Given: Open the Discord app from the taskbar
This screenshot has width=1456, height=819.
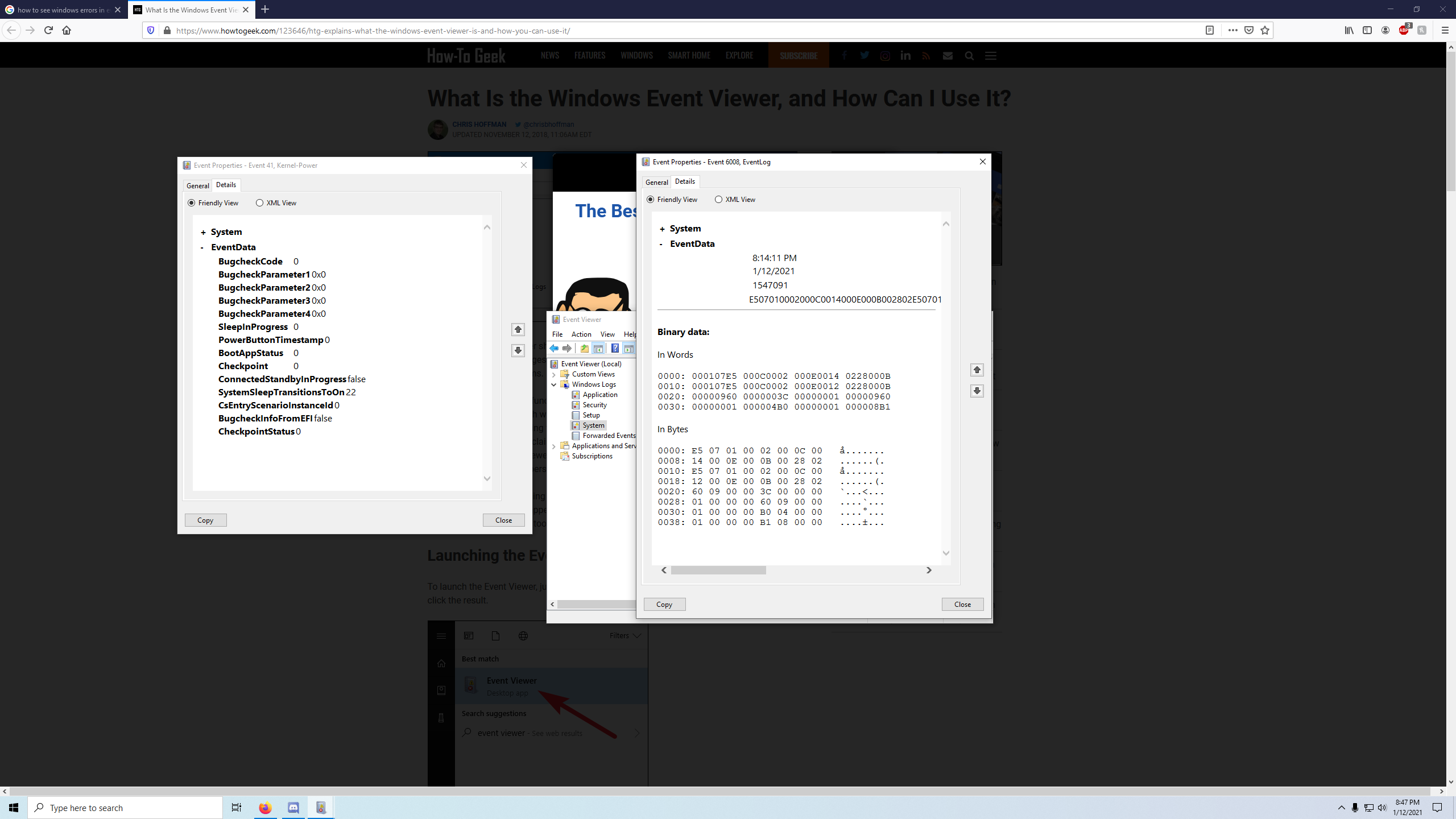Looking at the screenshot, I should (x=293, y=808).
